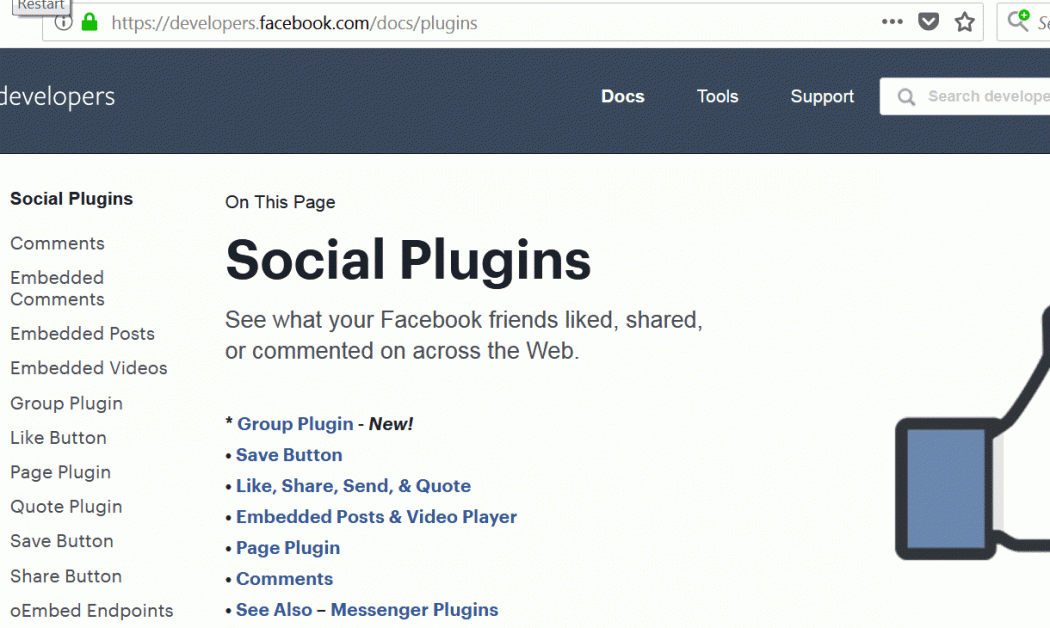Open the Tools menu

point(717,97)
